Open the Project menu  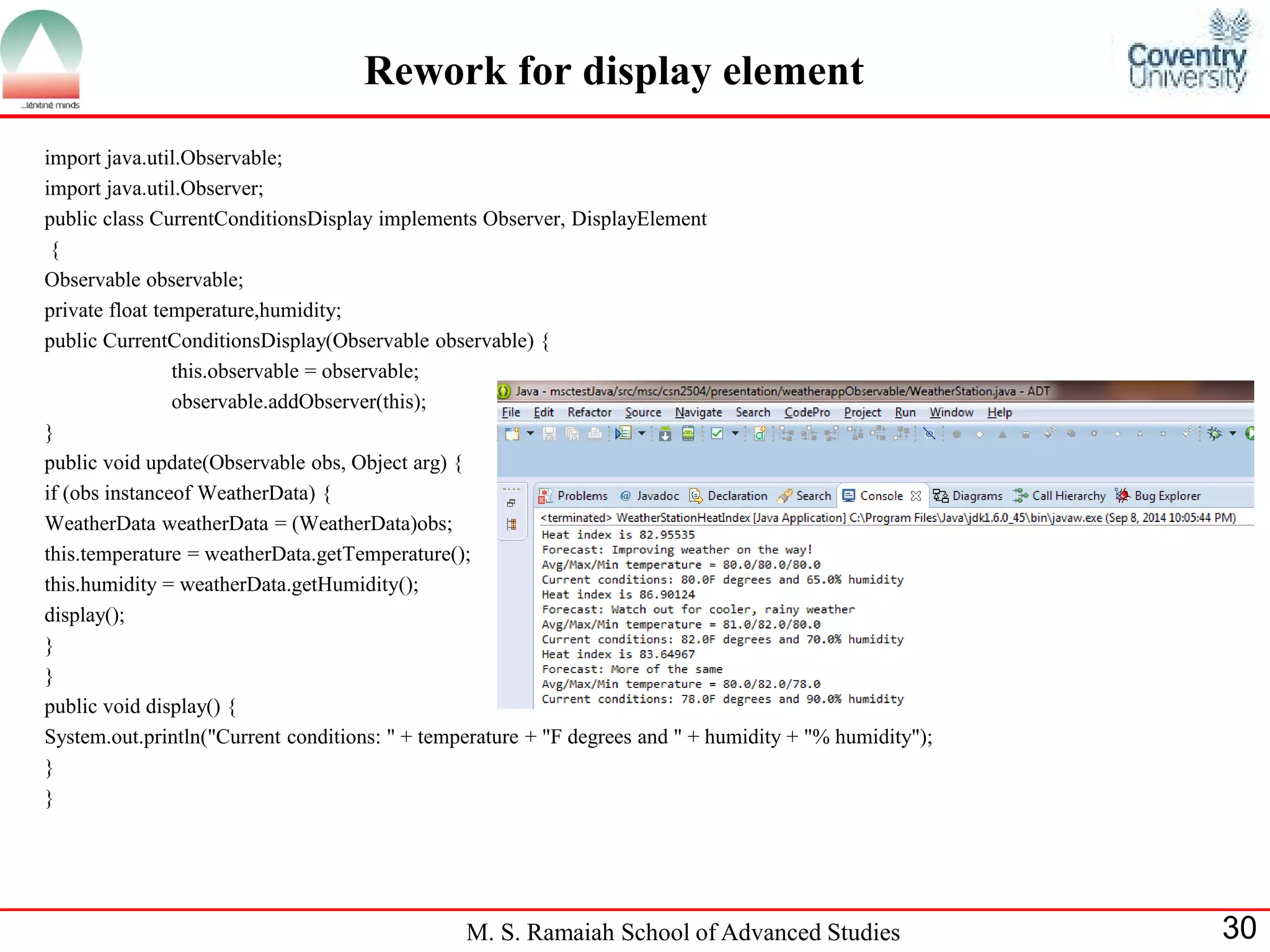(863, 413)
